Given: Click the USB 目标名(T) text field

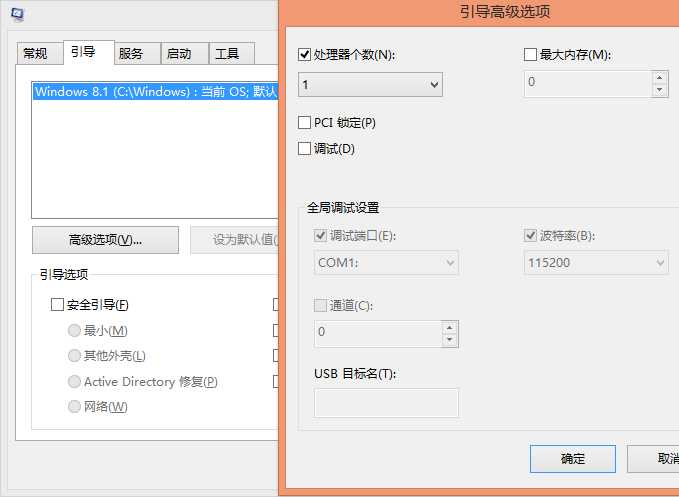Looking at the screenshot, I should pyautogui.click(x=386, y=403).
